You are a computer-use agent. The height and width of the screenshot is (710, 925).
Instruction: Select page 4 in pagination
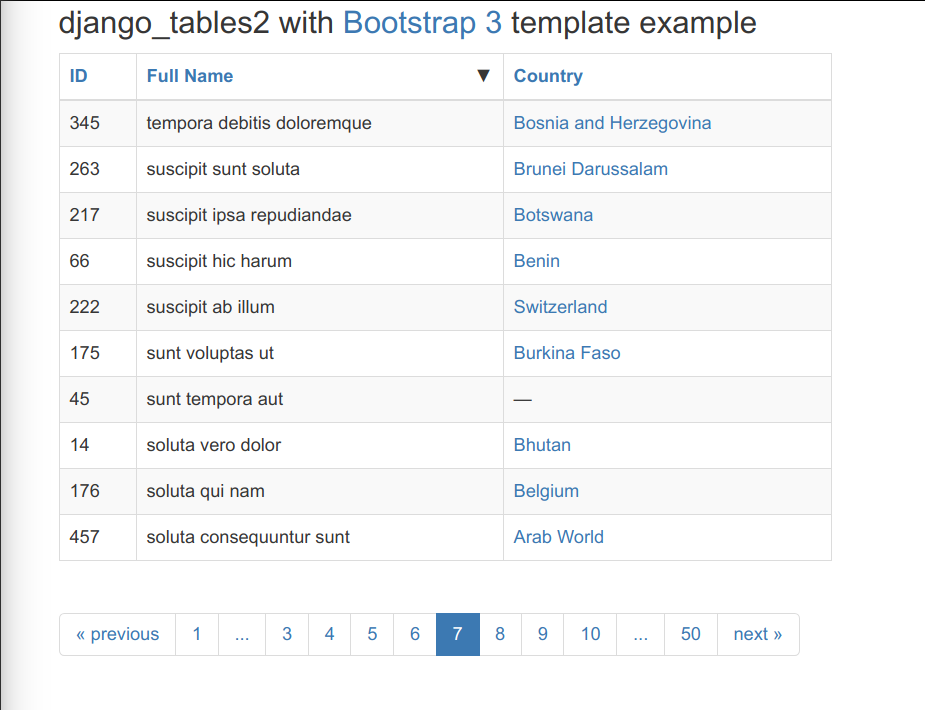tap(329, 634)
